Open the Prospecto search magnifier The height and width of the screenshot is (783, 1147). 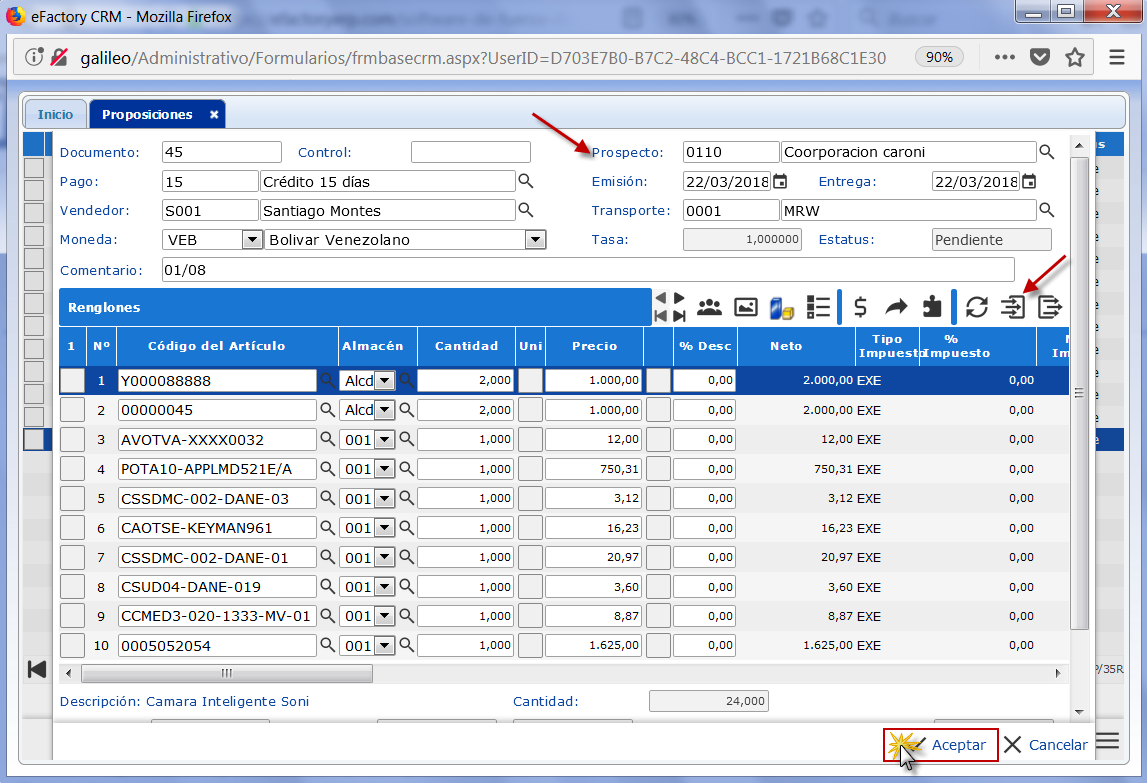(x=1047, y=152)
